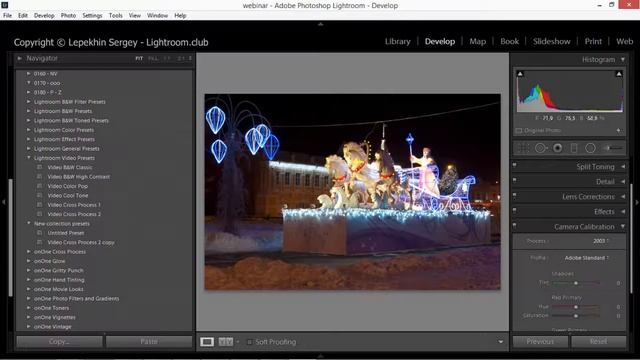
Task: Expand the Navigator panel
Action: click(19, 58)
